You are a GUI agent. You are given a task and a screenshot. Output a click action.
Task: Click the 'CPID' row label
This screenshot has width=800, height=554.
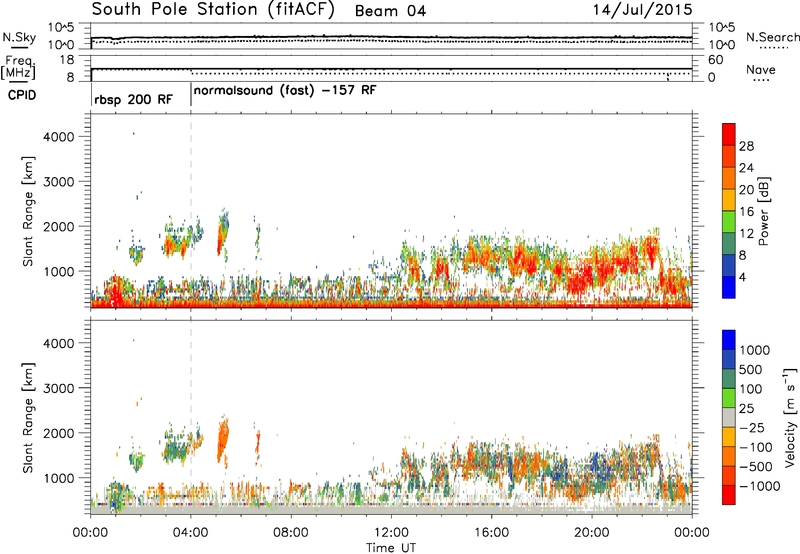pyautogui.click(x=22, y=95)
